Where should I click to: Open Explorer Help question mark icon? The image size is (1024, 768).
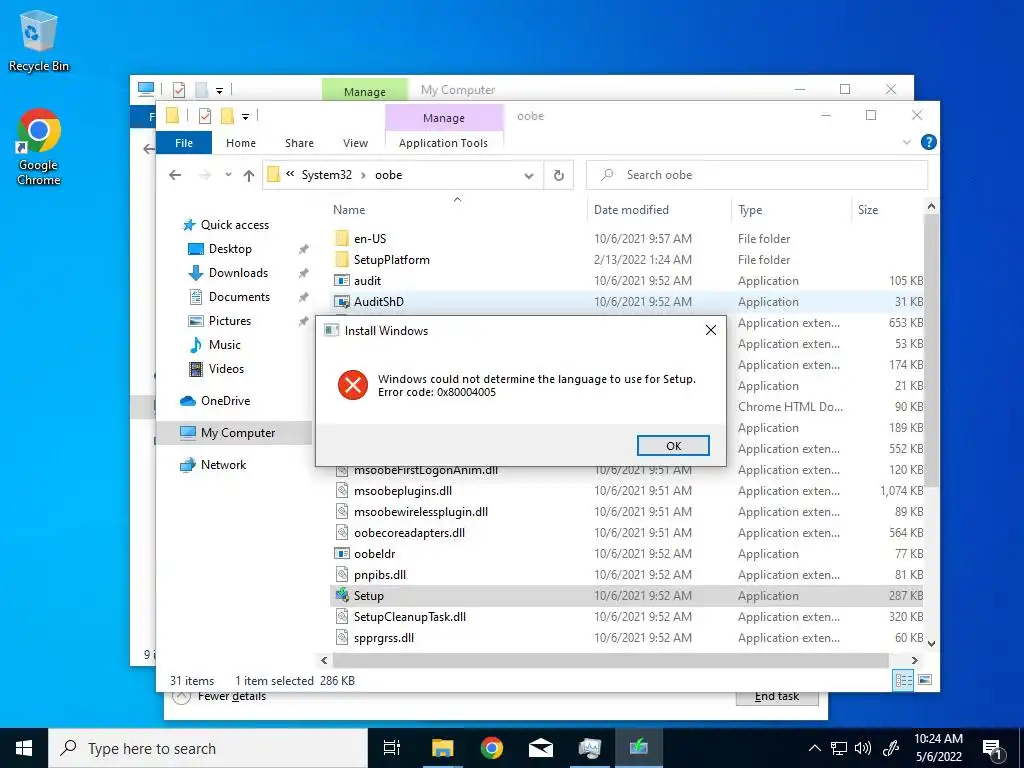click(928, 142)
